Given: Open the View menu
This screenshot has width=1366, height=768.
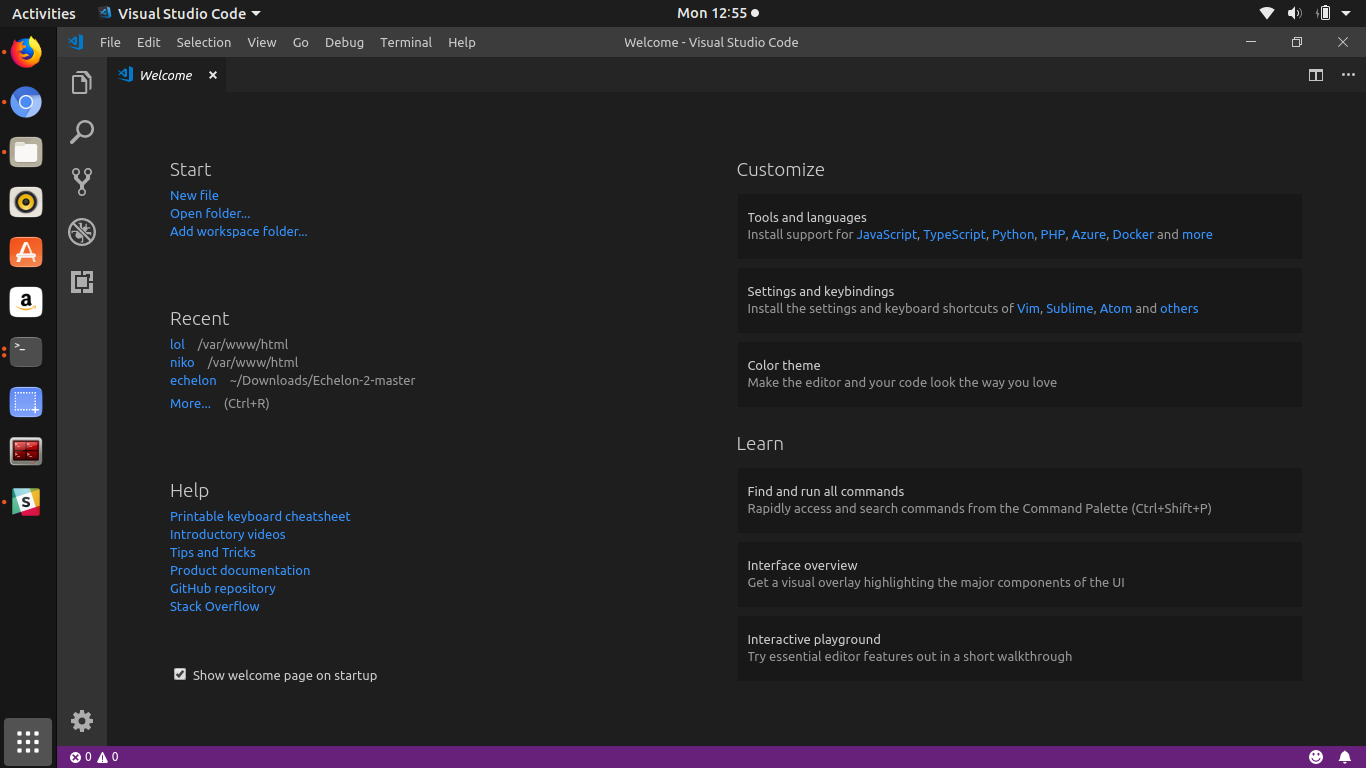Looking at the screenshot, I should [x=262, y=42].
